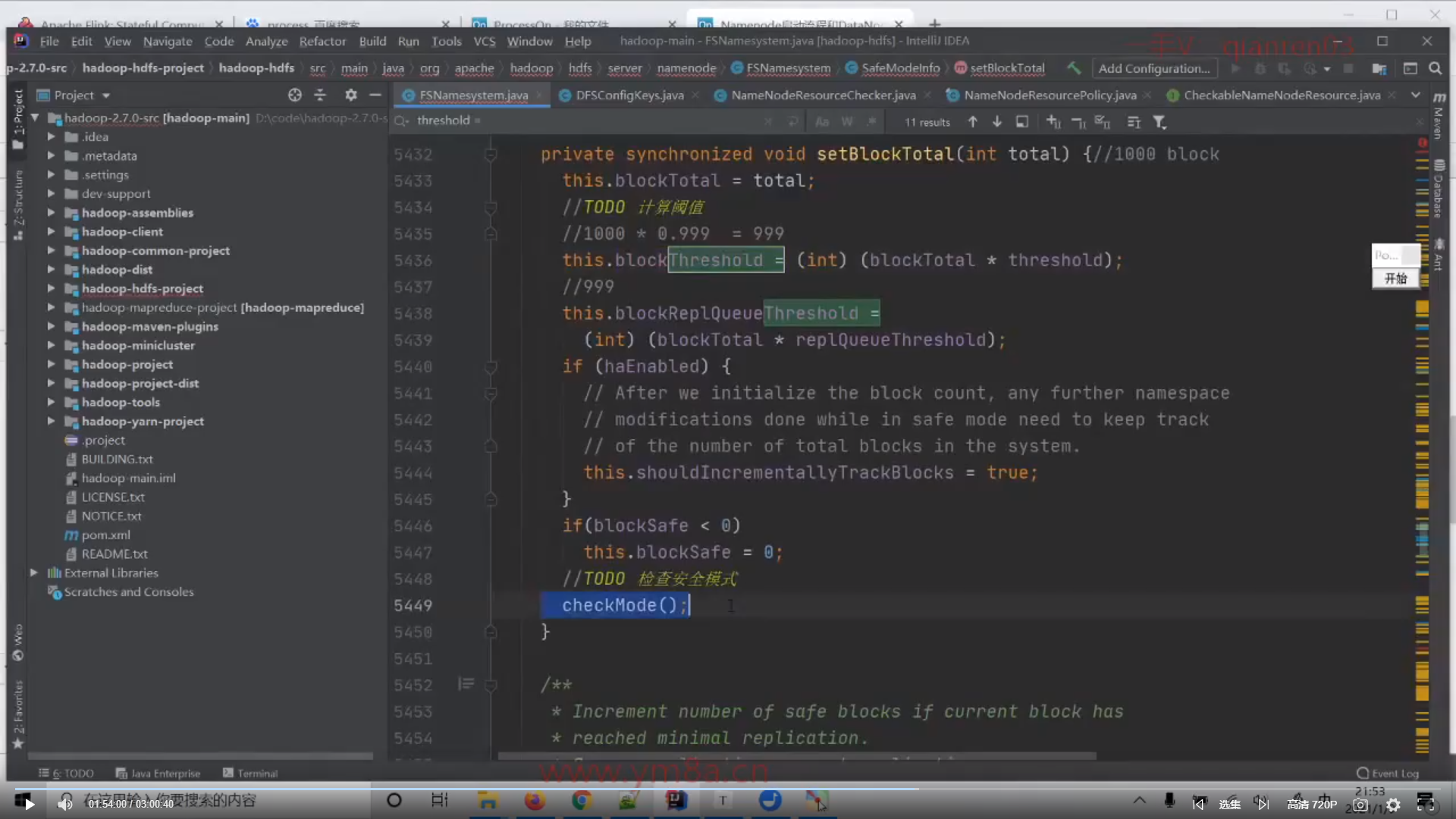Click the locate file target icon in Project panel

tap(295, 95)
